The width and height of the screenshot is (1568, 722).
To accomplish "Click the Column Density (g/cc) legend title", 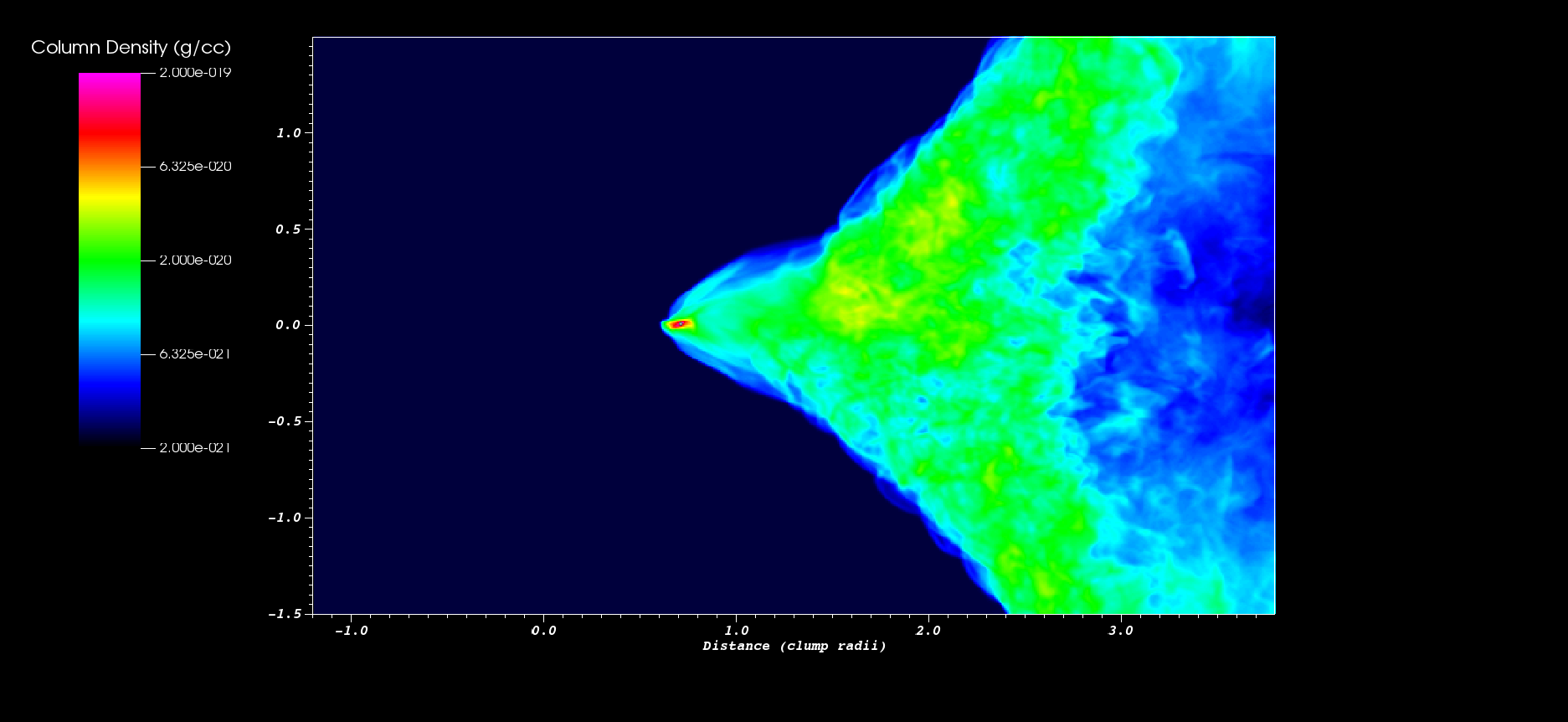I will click(131, 48).
